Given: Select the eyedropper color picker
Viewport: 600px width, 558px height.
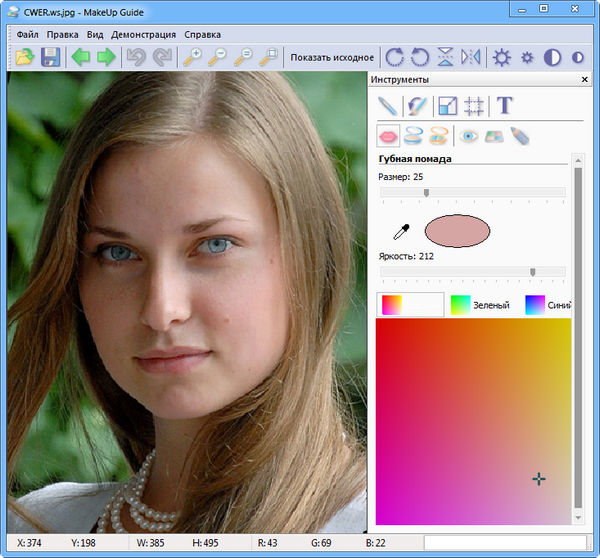Looking at the screenshot, I should pos(400,232).
